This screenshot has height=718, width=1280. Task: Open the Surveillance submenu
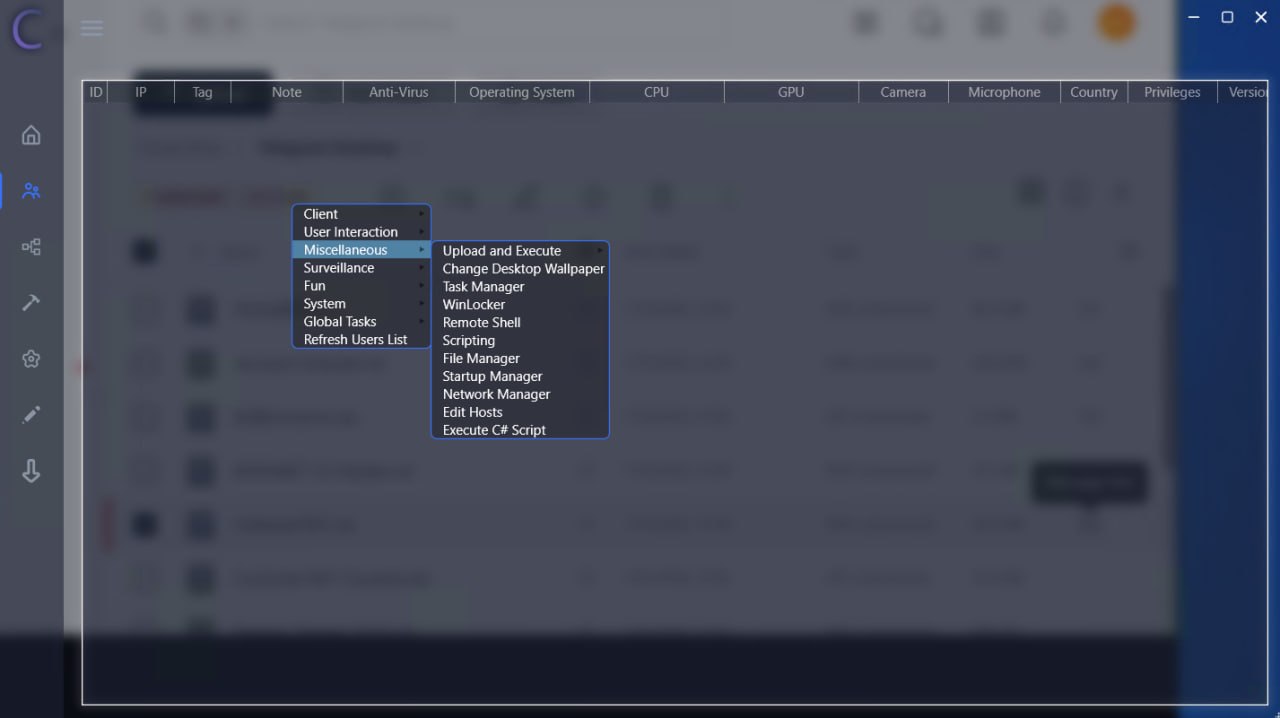(361, 268)
